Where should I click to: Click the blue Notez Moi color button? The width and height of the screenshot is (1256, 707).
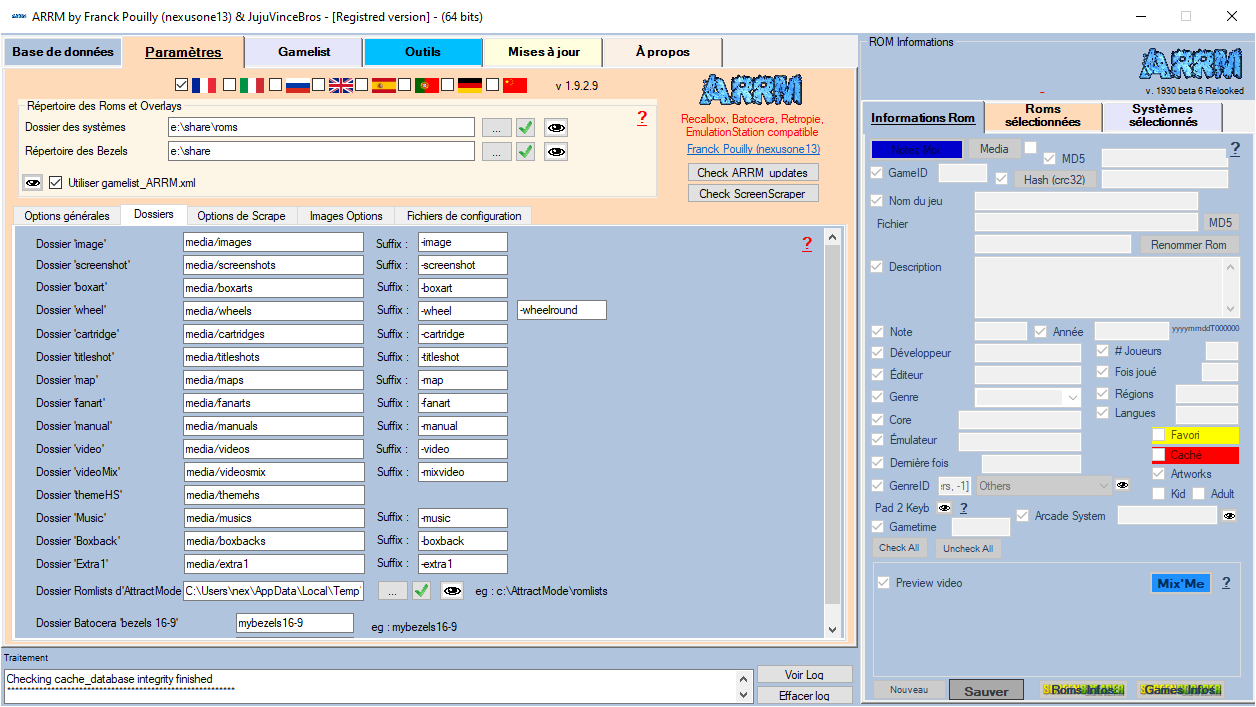tap(916, 149)
